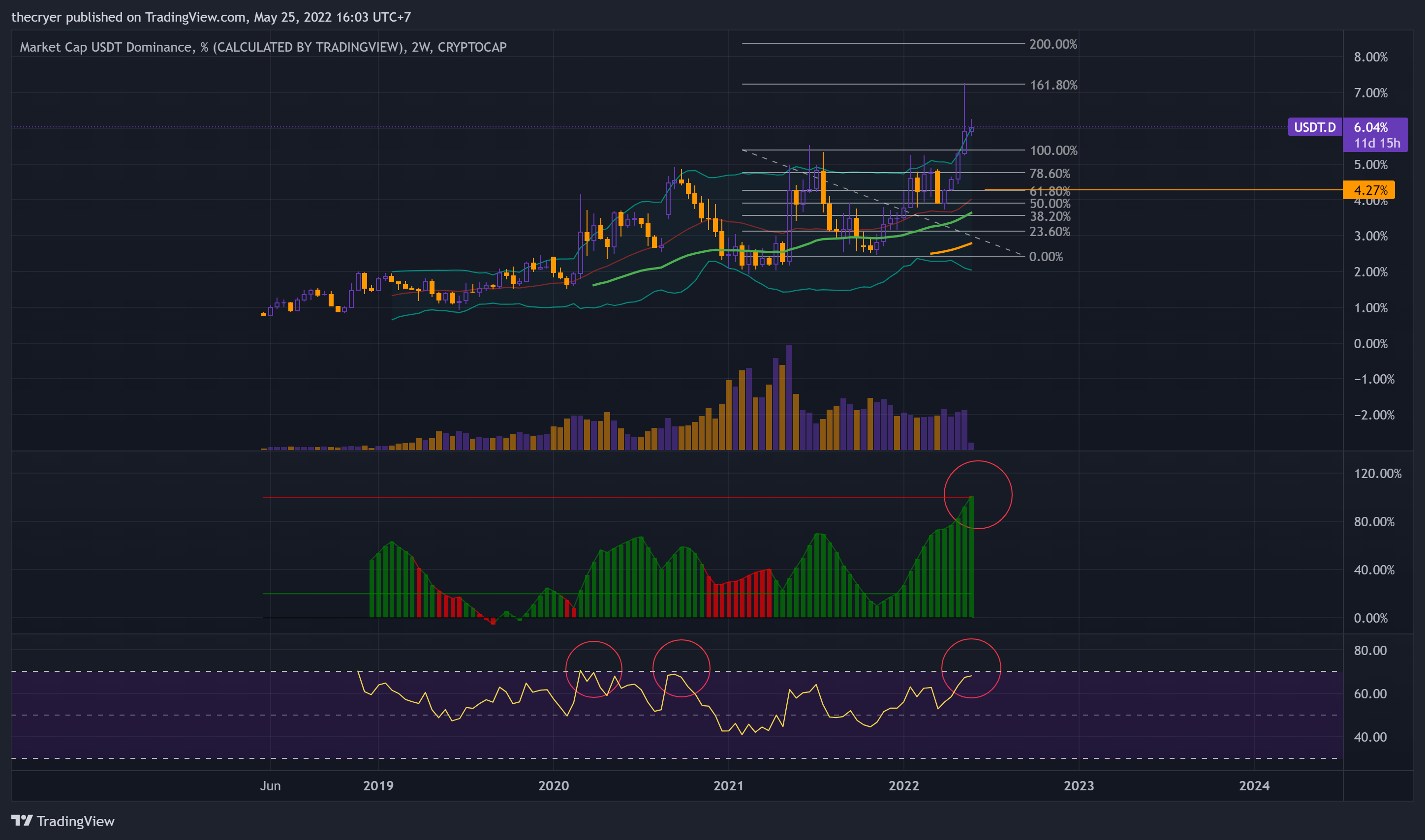Click the 200.00% Fibonacci level label

[1053, 44]
